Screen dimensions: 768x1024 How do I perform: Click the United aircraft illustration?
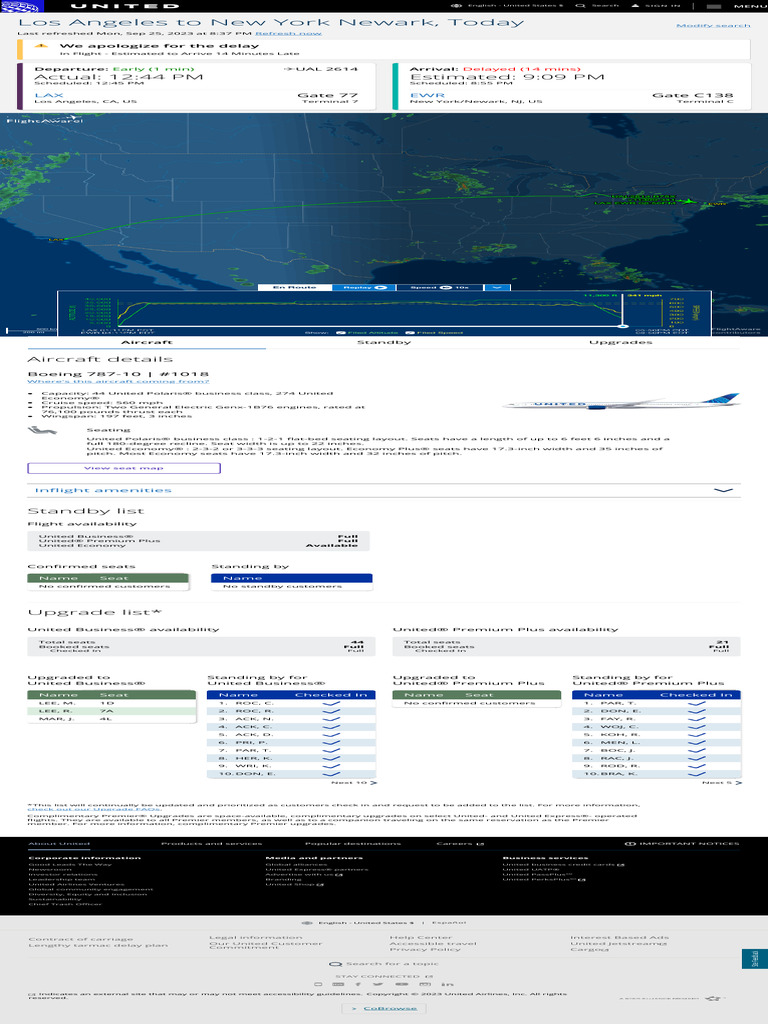pyautogui.click(x=620, y=402)
